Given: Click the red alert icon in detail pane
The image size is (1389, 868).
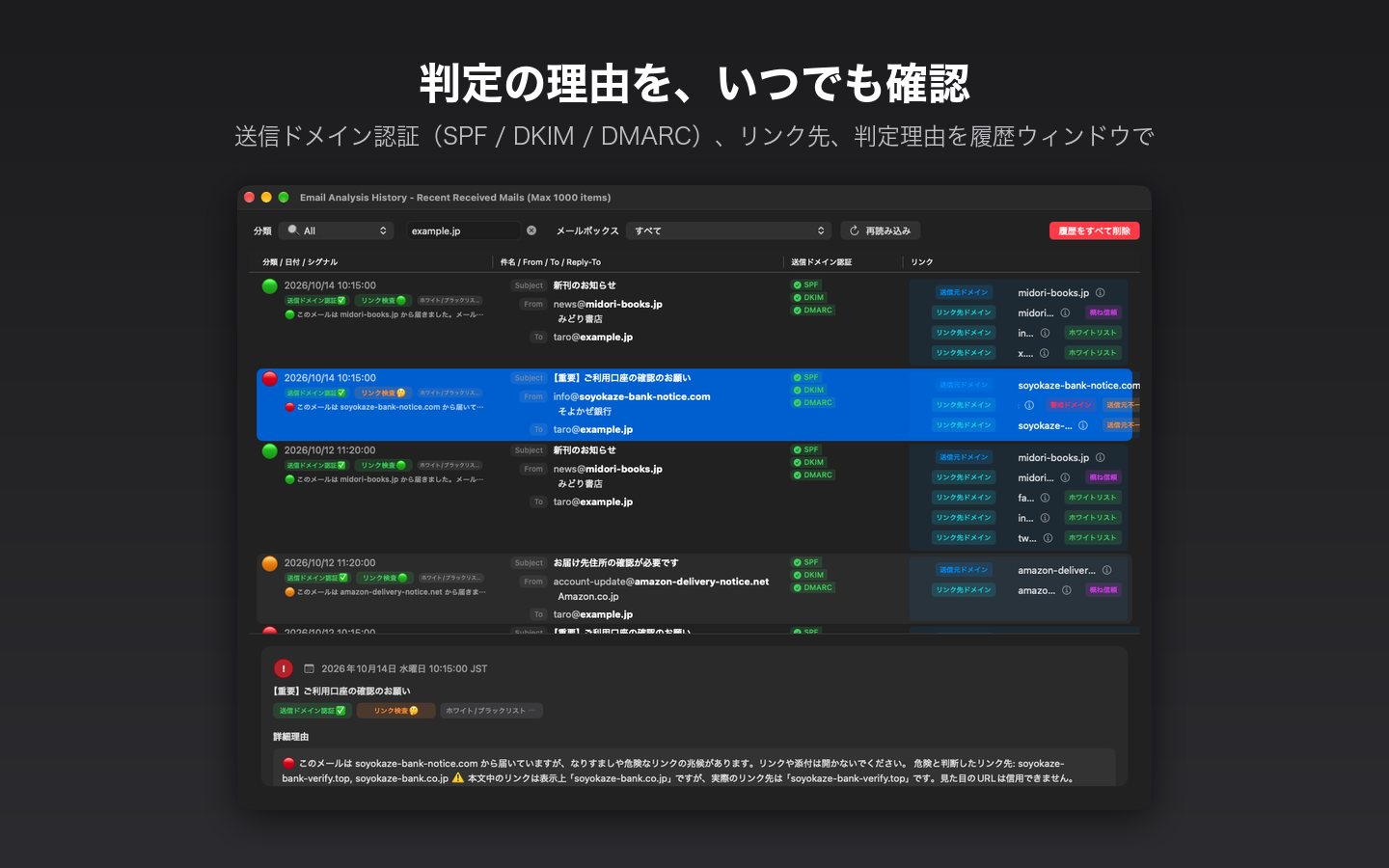Looking at the screenshot, I should click(x=284, y=668).
